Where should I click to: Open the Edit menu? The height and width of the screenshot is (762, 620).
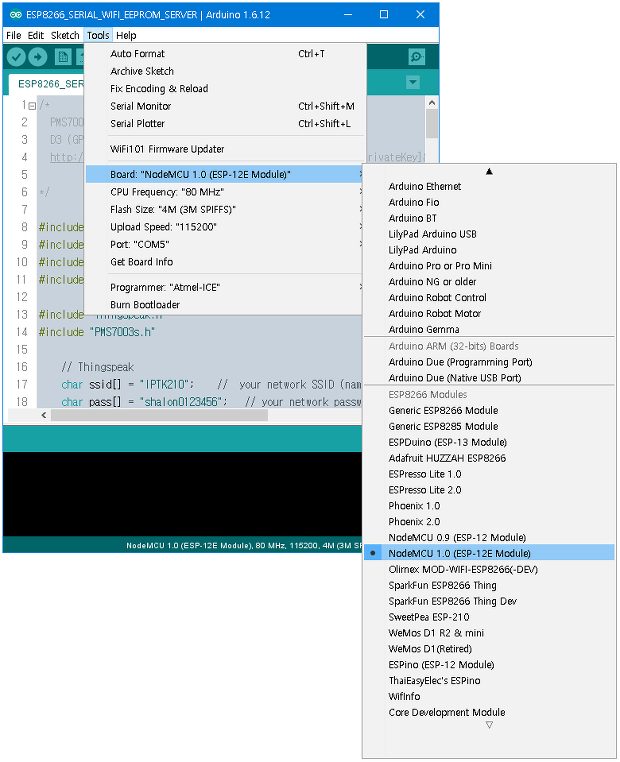pos(35,35)
